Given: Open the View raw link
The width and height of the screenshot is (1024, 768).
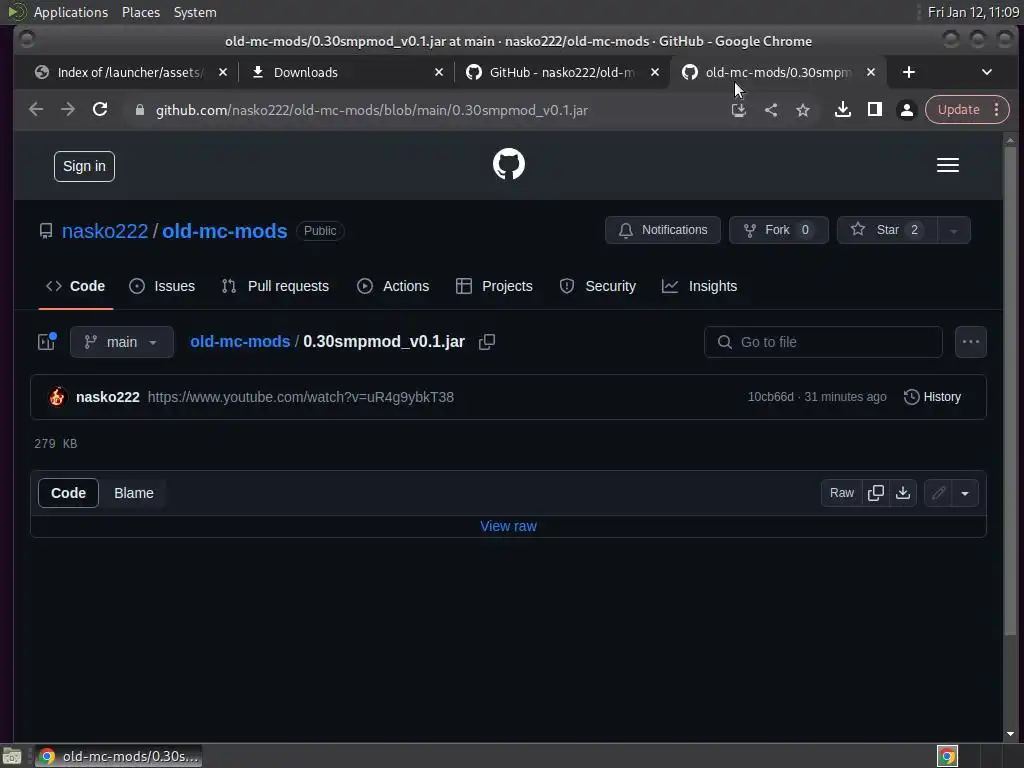Looking at the screenshot, I should coord(508,526).
